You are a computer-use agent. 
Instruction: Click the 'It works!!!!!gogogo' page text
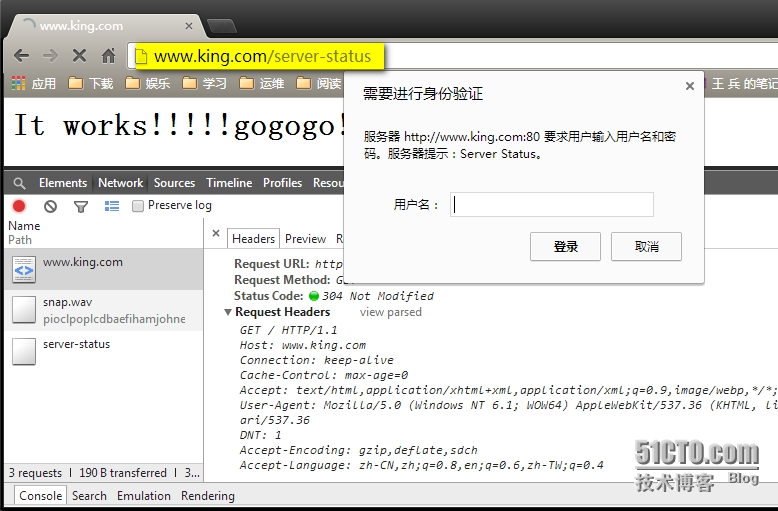(x=180, y=125)
